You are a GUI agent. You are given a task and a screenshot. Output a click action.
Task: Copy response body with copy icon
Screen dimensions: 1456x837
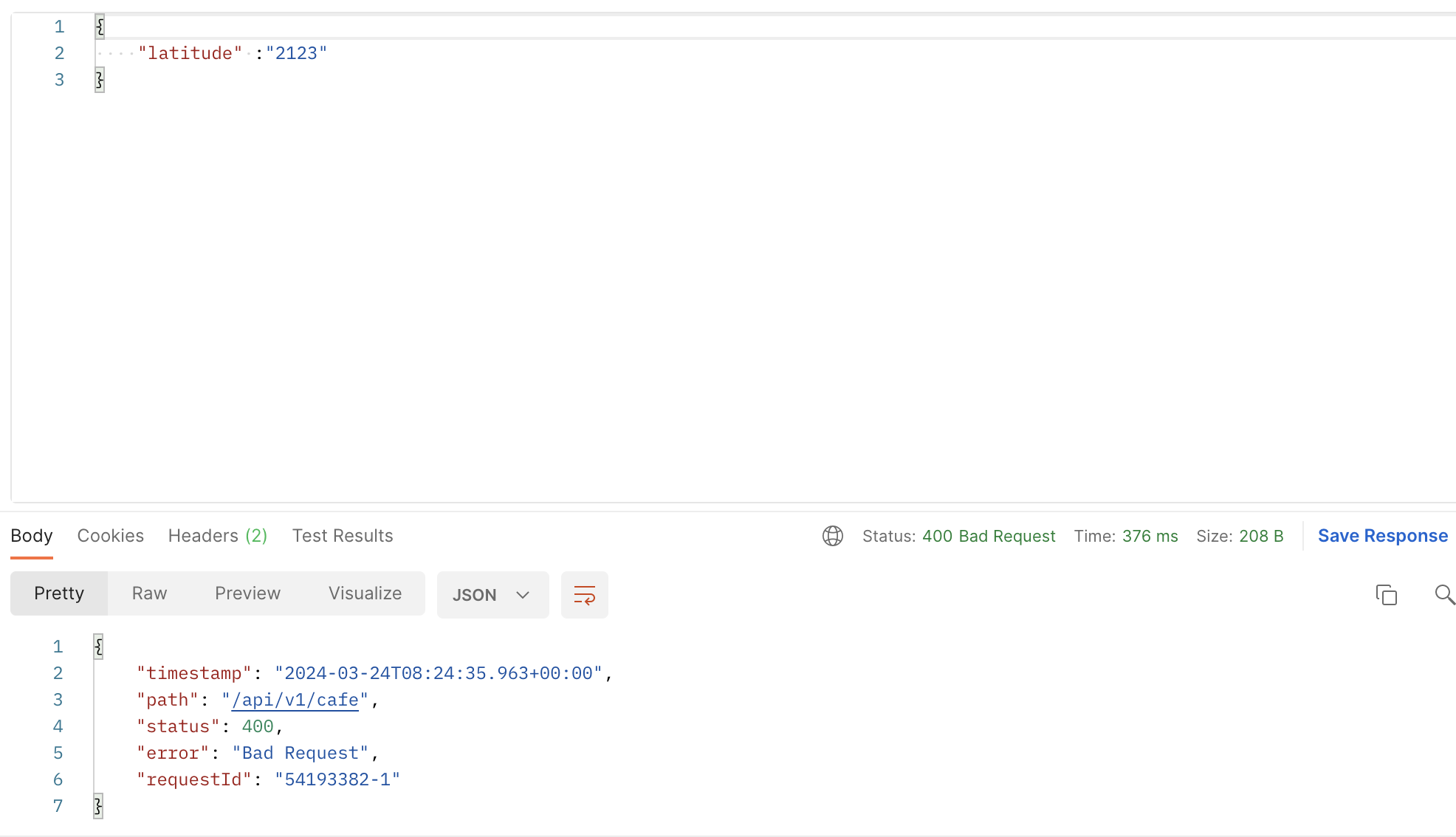(x=1386, y=595)
